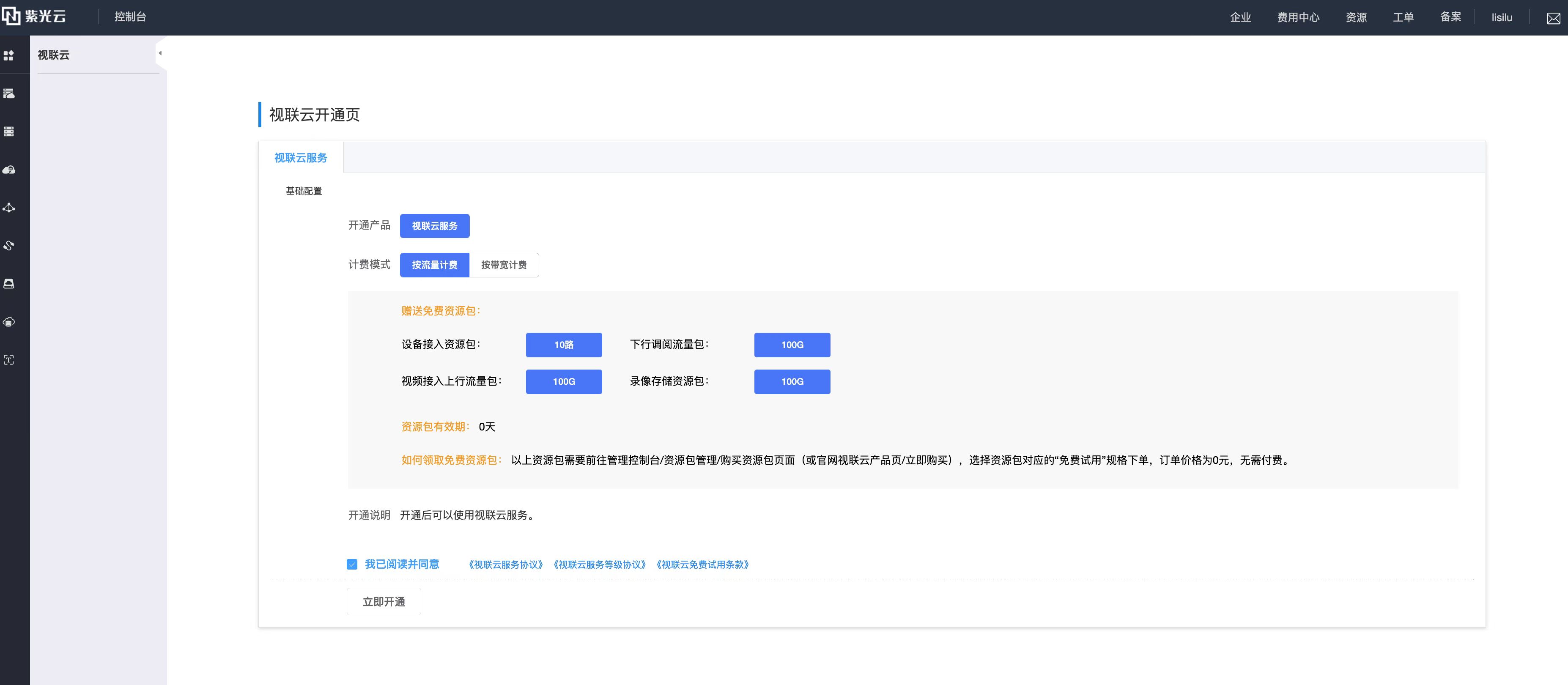Switch to the 视联云服务 tab
1568x685 pixels.
click(301, 158)
